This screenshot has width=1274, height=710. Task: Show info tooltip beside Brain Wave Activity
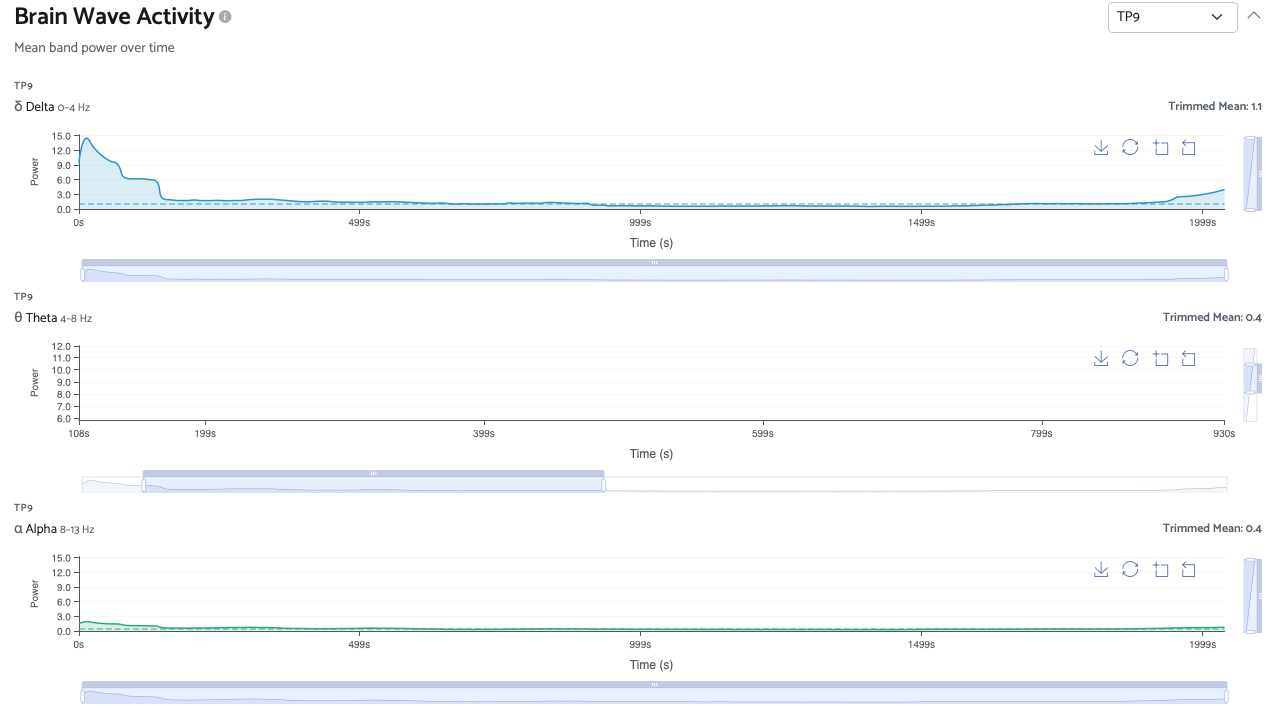(x=225, y=17)
